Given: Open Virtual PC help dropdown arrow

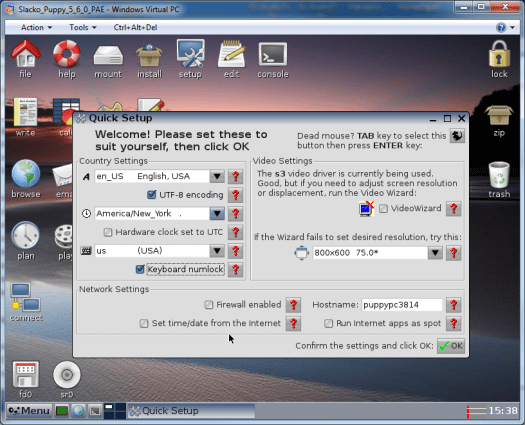Looking at the screenshot, I should (x=513, y=27).
